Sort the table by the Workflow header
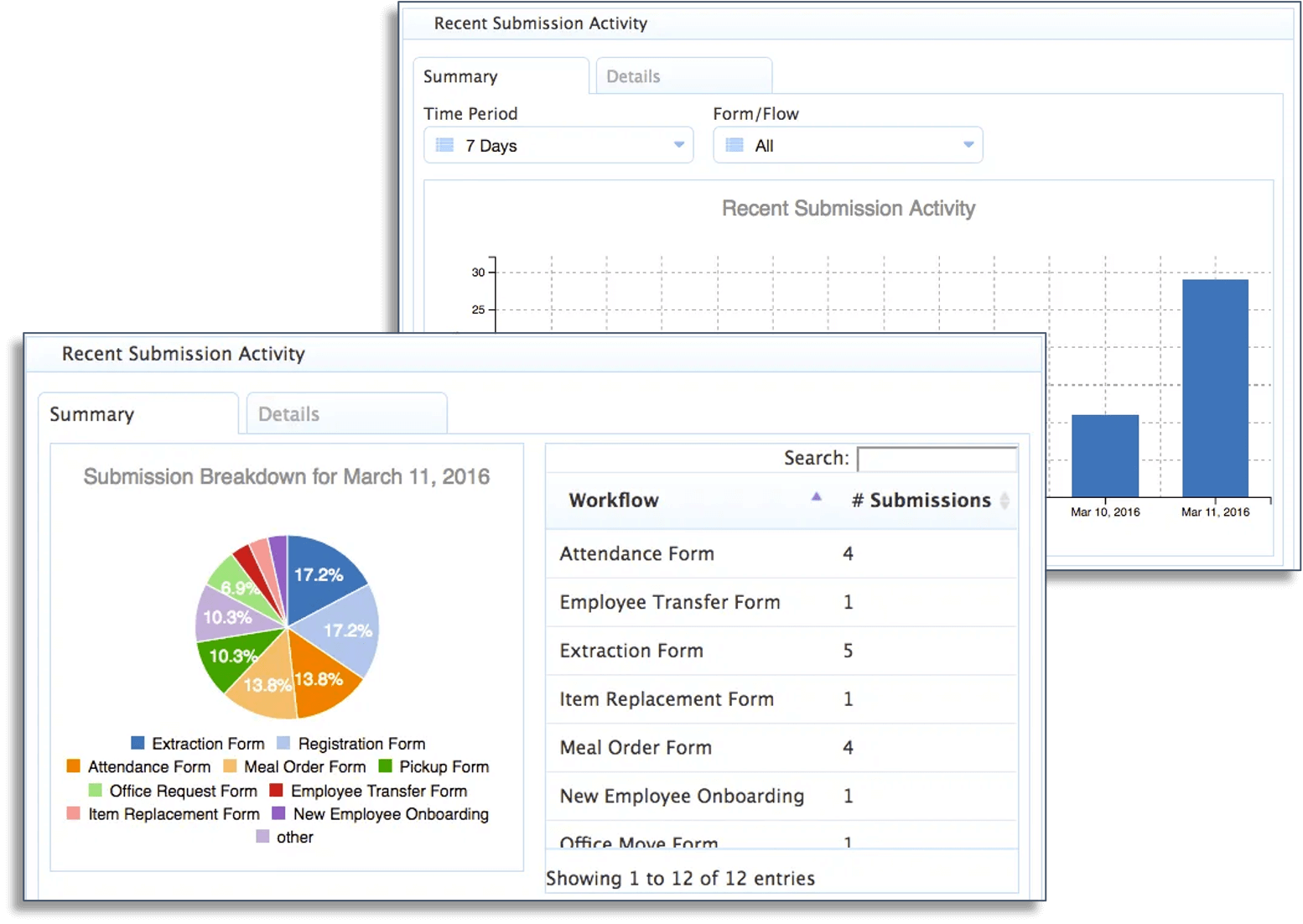The height and width of the screenshot is (924, 1303). point(614,500)
